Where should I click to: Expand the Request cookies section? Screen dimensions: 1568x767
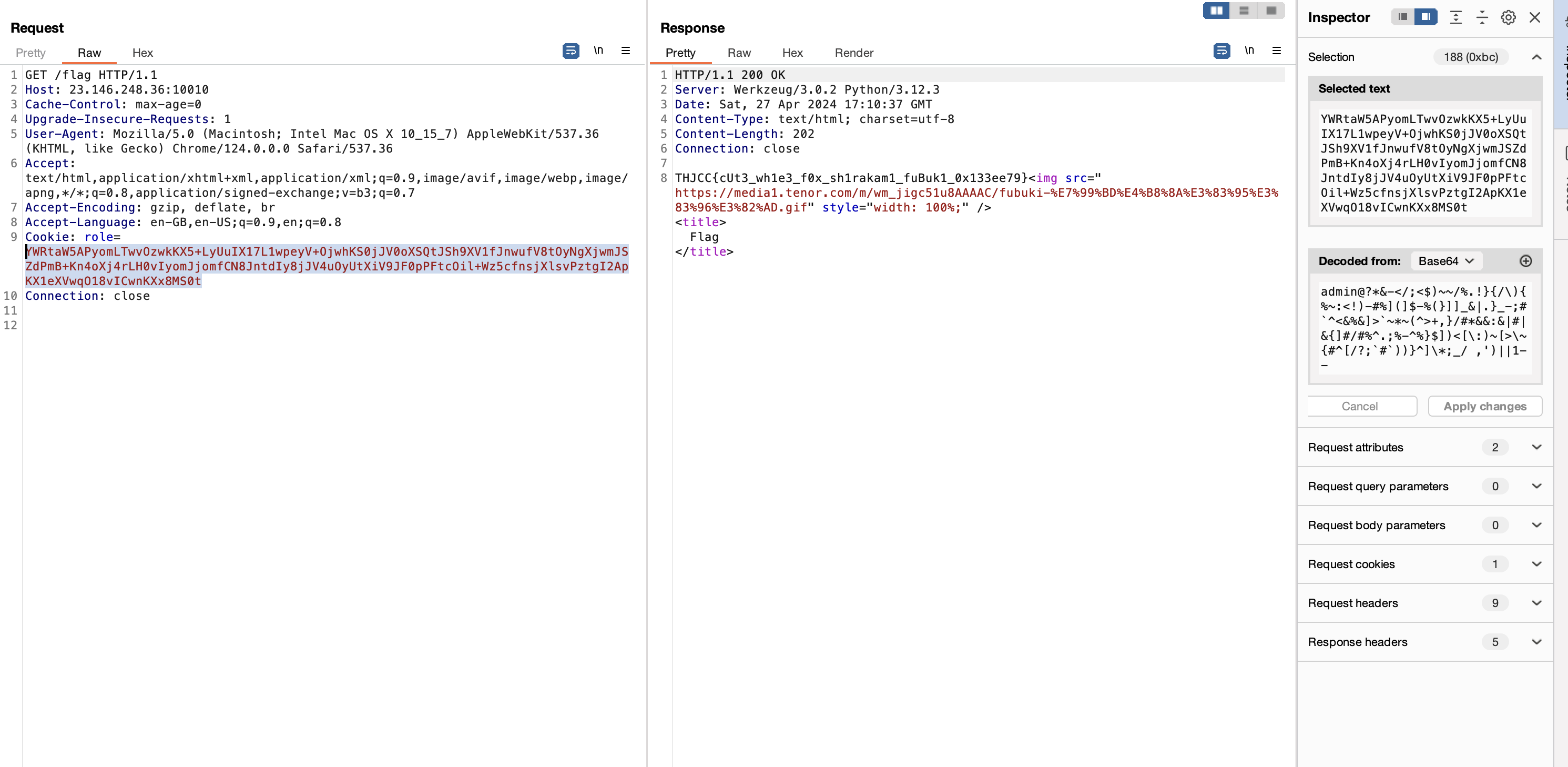point(1536,564)
